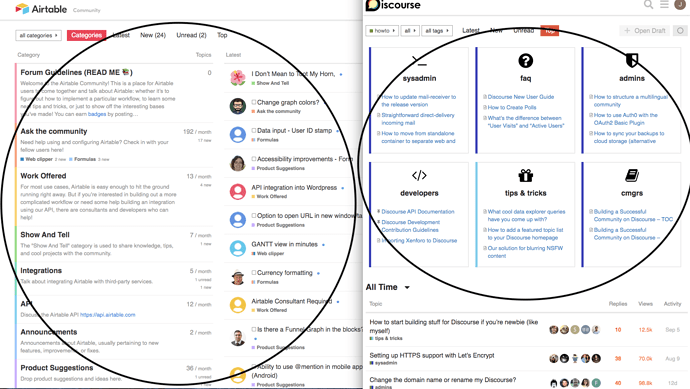Screen dimensions: 690x389
Task: Open the 'all' subcategory dropdown in Discourse
Action: point(410,30)
